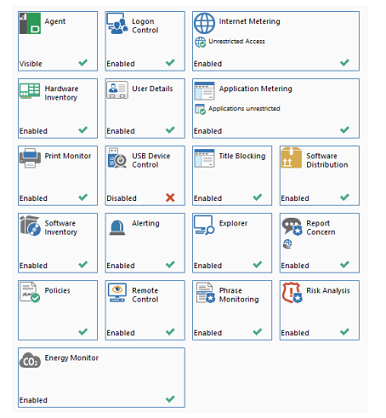Toggle the Internet Metering check mark
The width and height of the screenshot is (386, 418).
[x=345, y=62]
